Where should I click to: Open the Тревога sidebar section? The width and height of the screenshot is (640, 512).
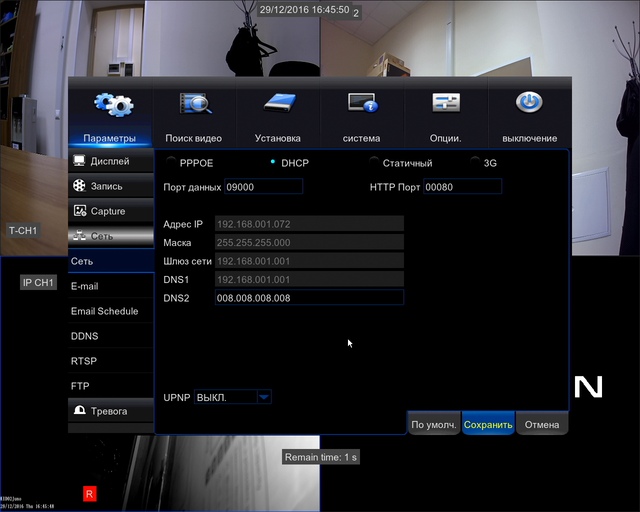(111, 410)
